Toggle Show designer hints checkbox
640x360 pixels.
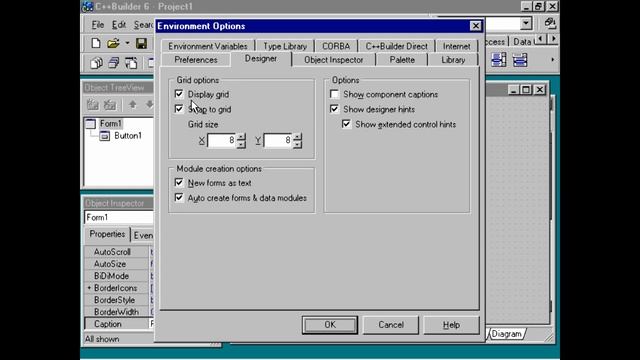(334, 109)
